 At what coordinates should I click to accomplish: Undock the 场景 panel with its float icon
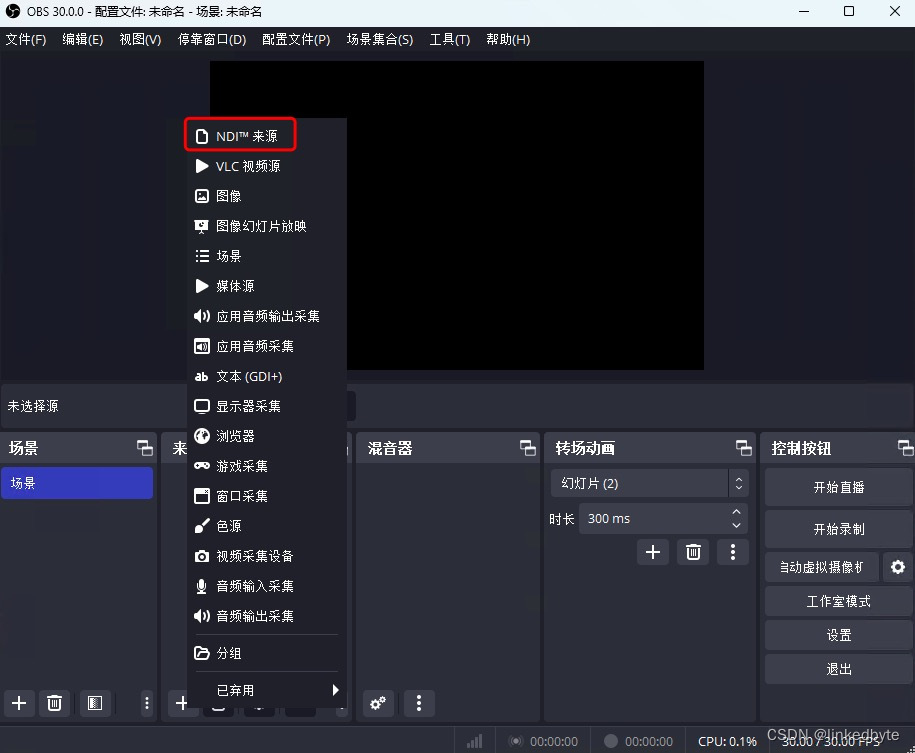pyautogui.click(x=145, y=448)
